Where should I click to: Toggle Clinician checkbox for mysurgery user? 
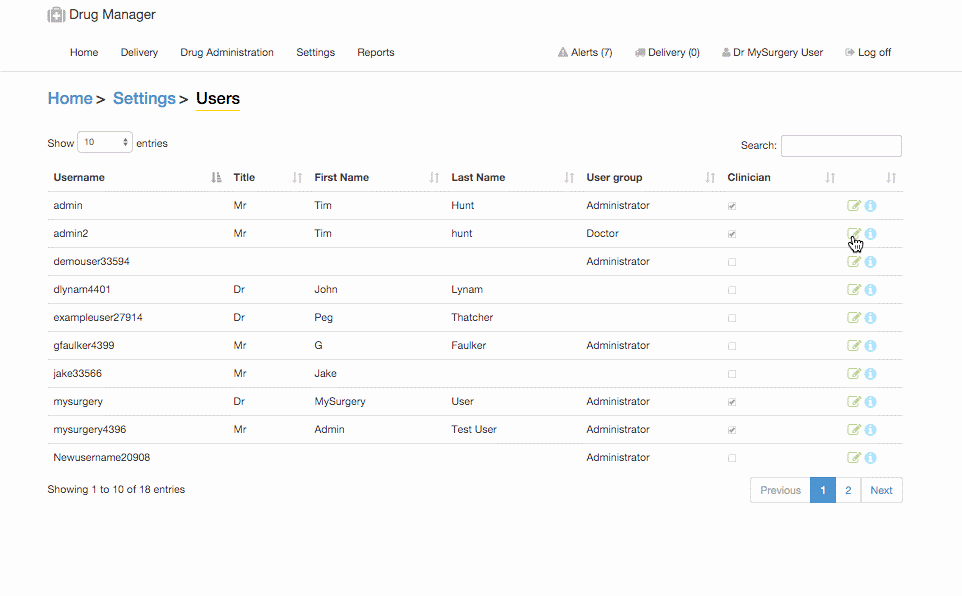(732, 402)
